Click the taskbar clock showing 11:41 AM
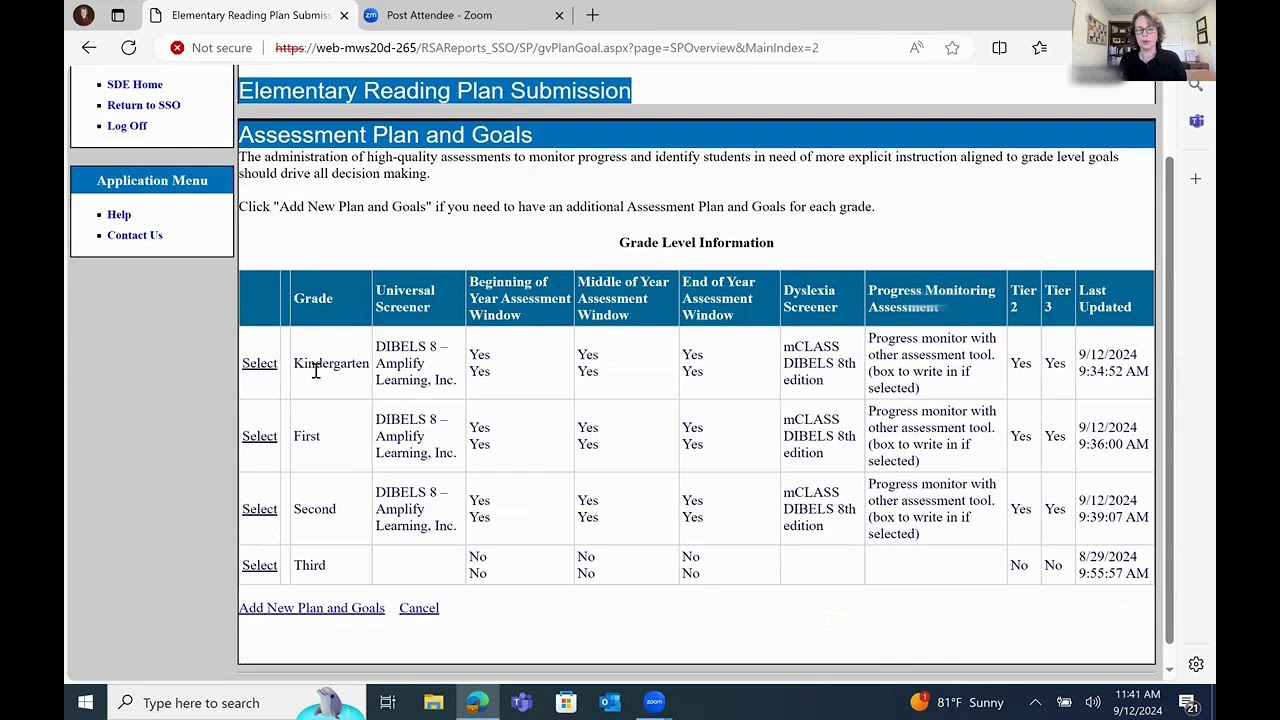The height and width of the screenshot is (720, 1280). (x=1137, y=702)
